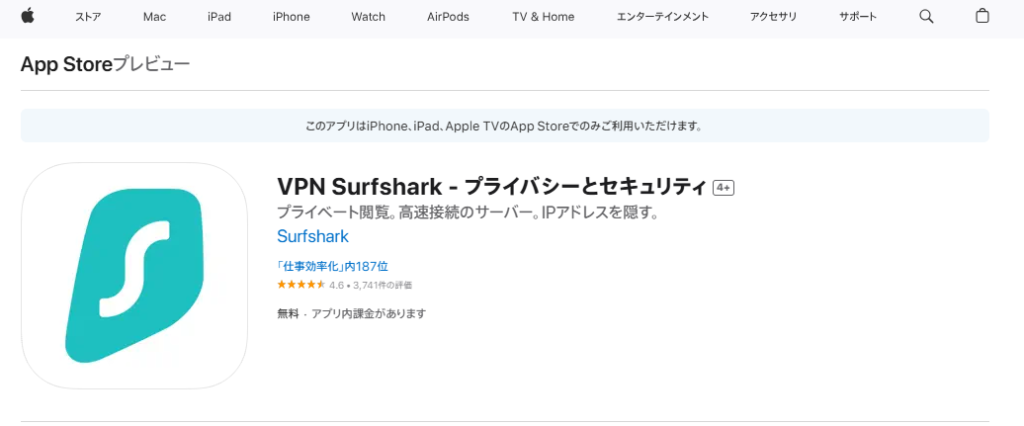Click the Apple logo icon
Screen dimensions: 1024x426
click(27, 16)
